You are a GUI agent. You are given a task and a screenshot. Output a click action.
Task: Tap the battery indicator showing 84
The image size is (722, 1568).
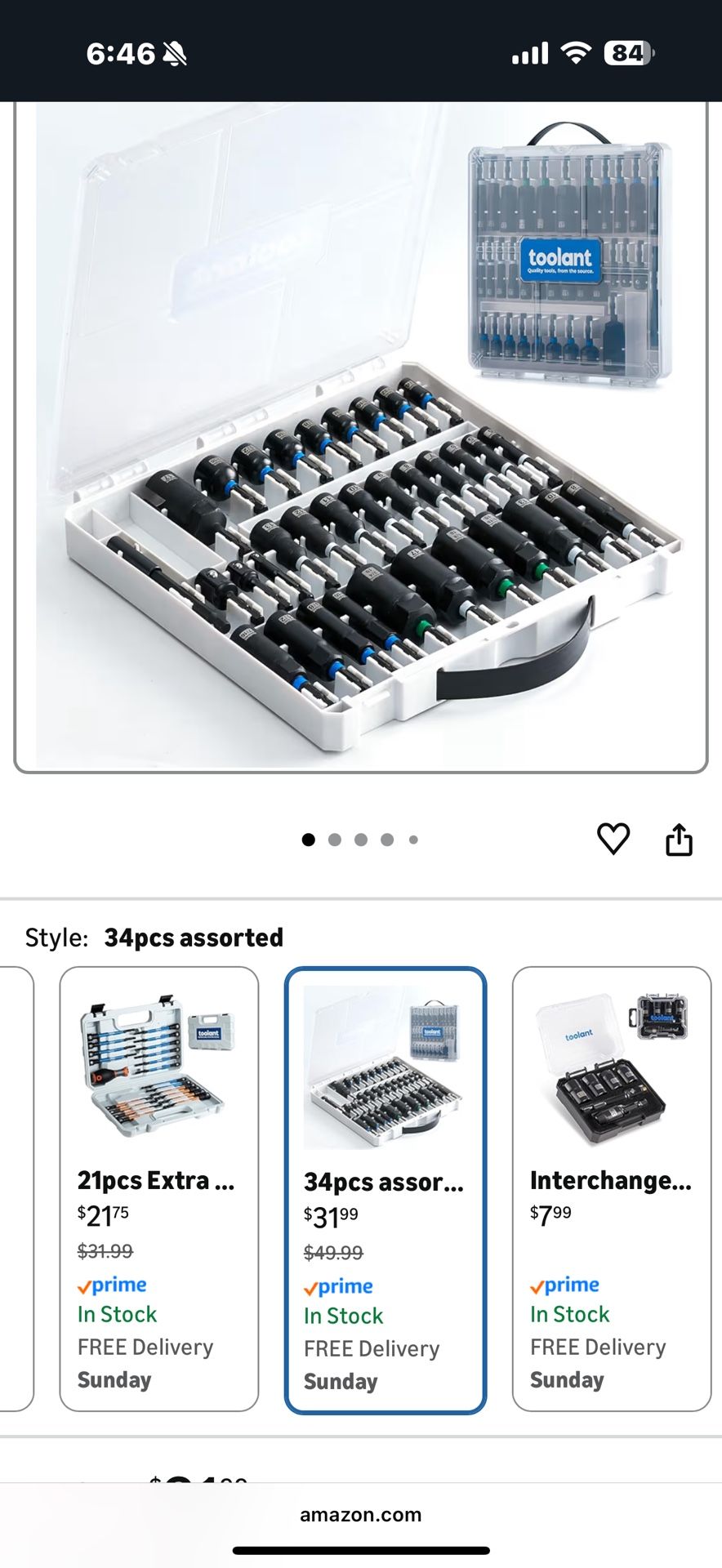tap(629, 54)
